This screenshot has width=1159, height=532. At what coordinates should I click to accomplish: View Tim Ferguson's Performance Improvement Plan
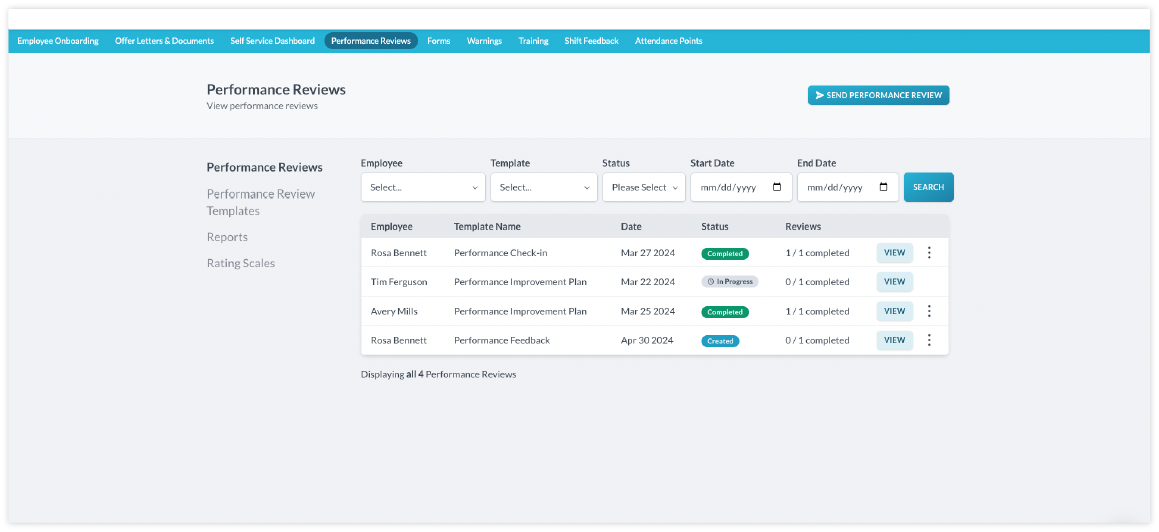pos(894,282)
